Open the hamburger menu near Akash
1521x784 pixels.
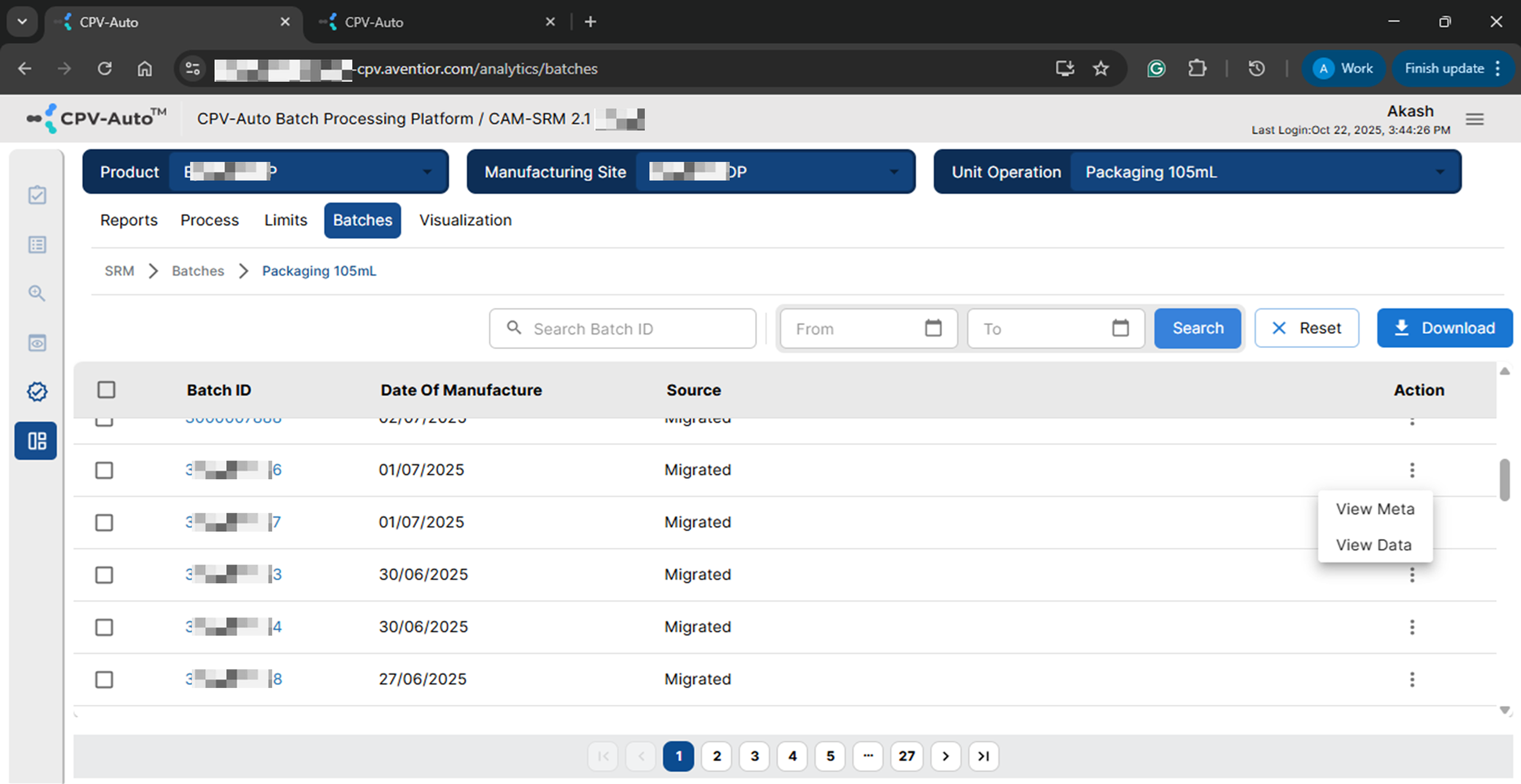point(1475,119)
